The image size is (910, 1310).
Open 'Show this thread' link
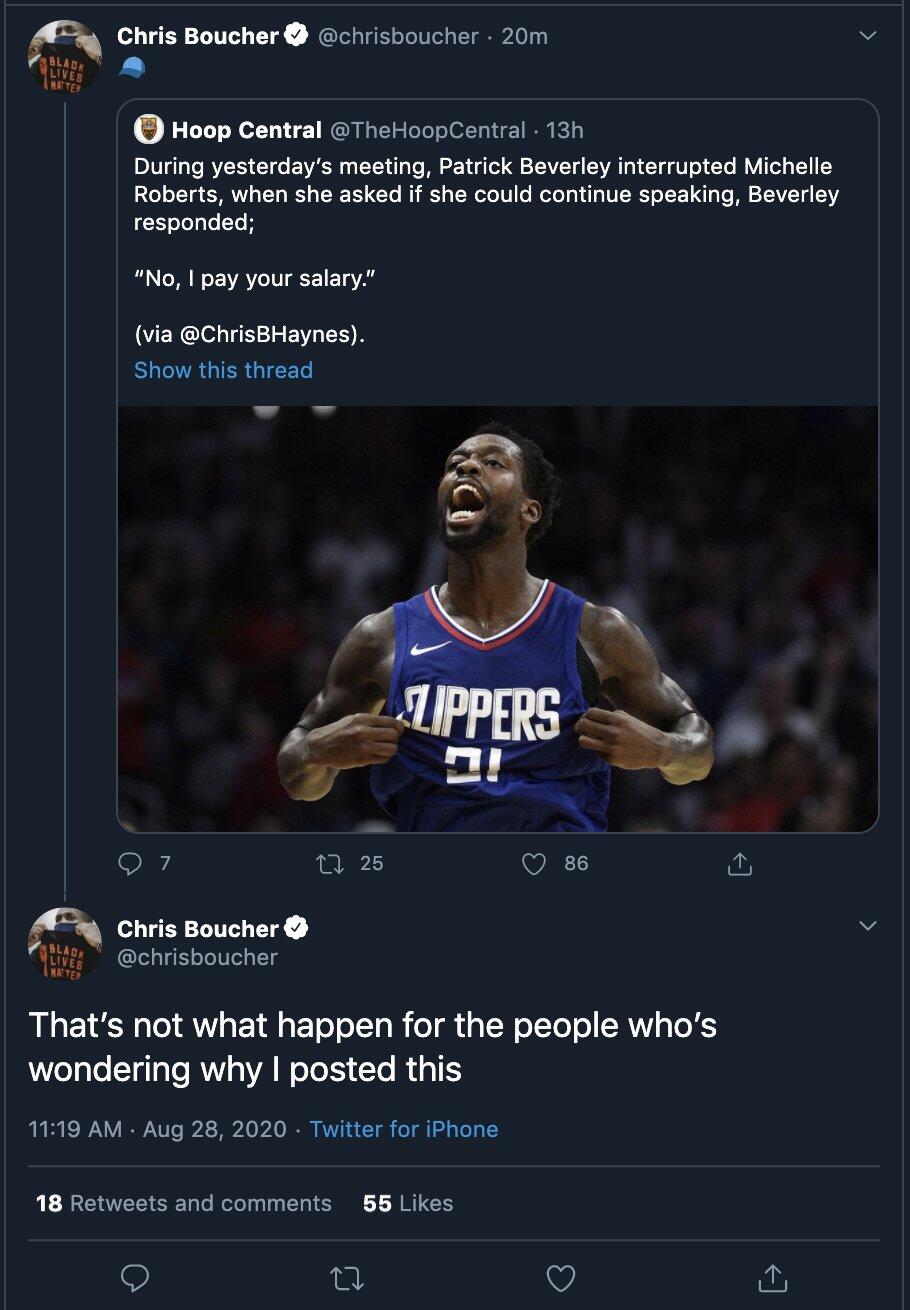coord(223,370)
